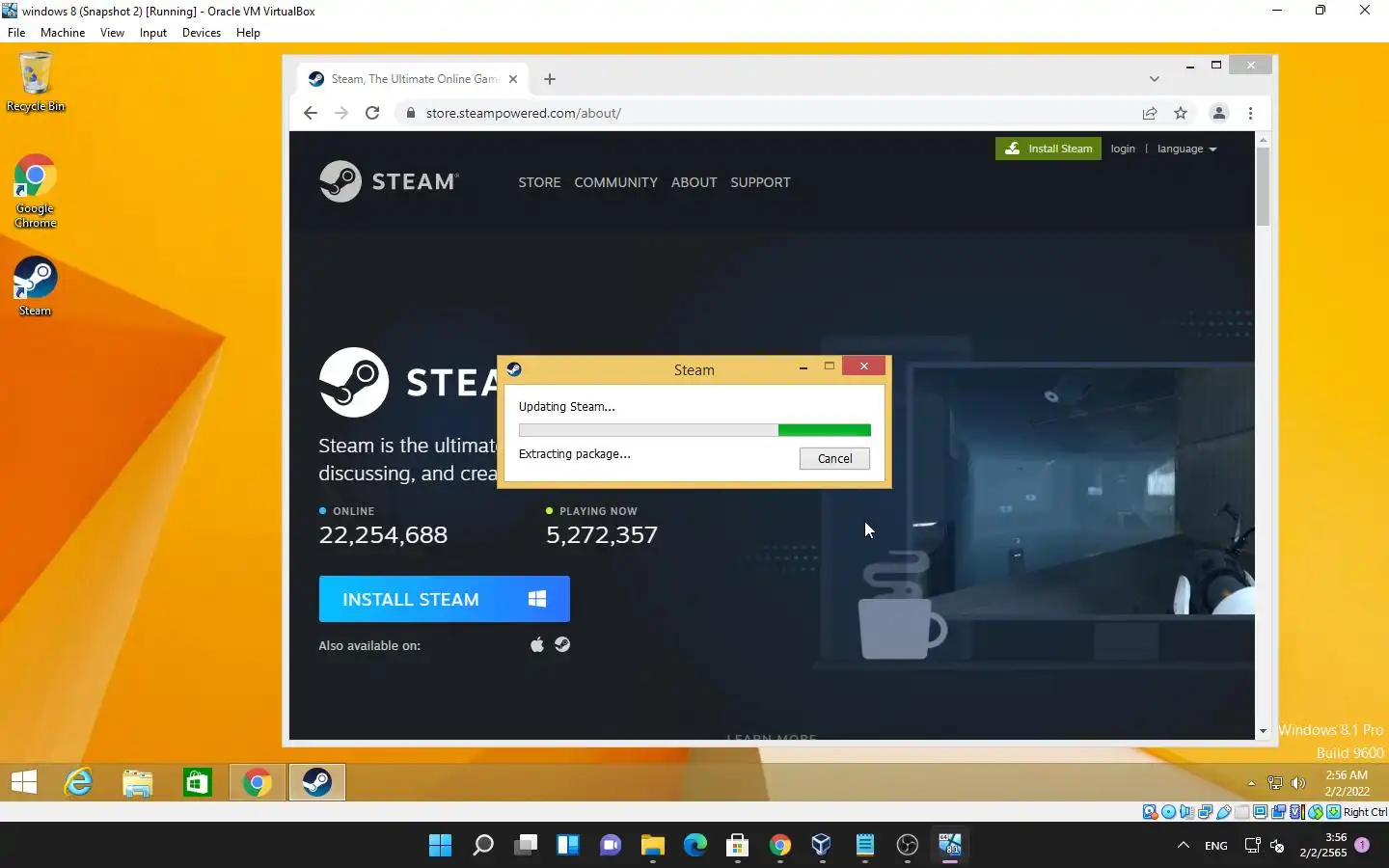Open the language dropdown on Steam page
1389x868 pixels.
click(1186, 149)
